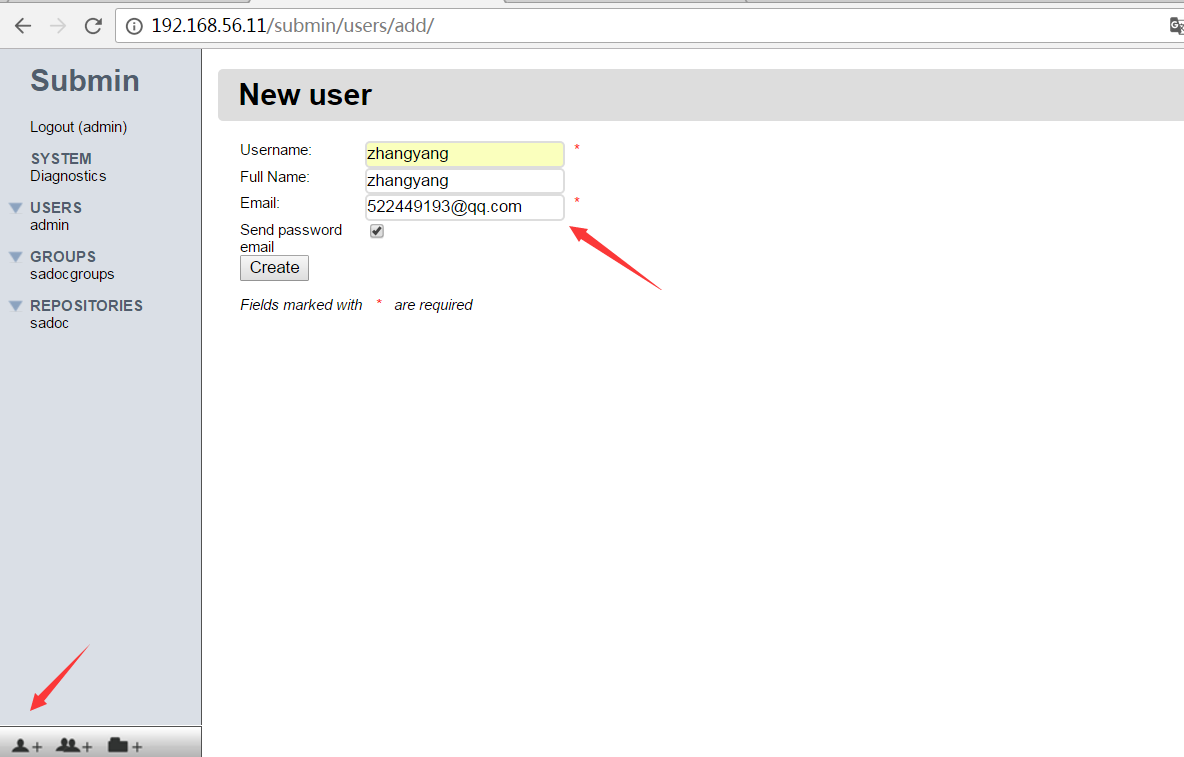The width and height of the screenshot is (1184, 757).
Task: Go back using the browser back arrow
Action: [x=23, y=26]
